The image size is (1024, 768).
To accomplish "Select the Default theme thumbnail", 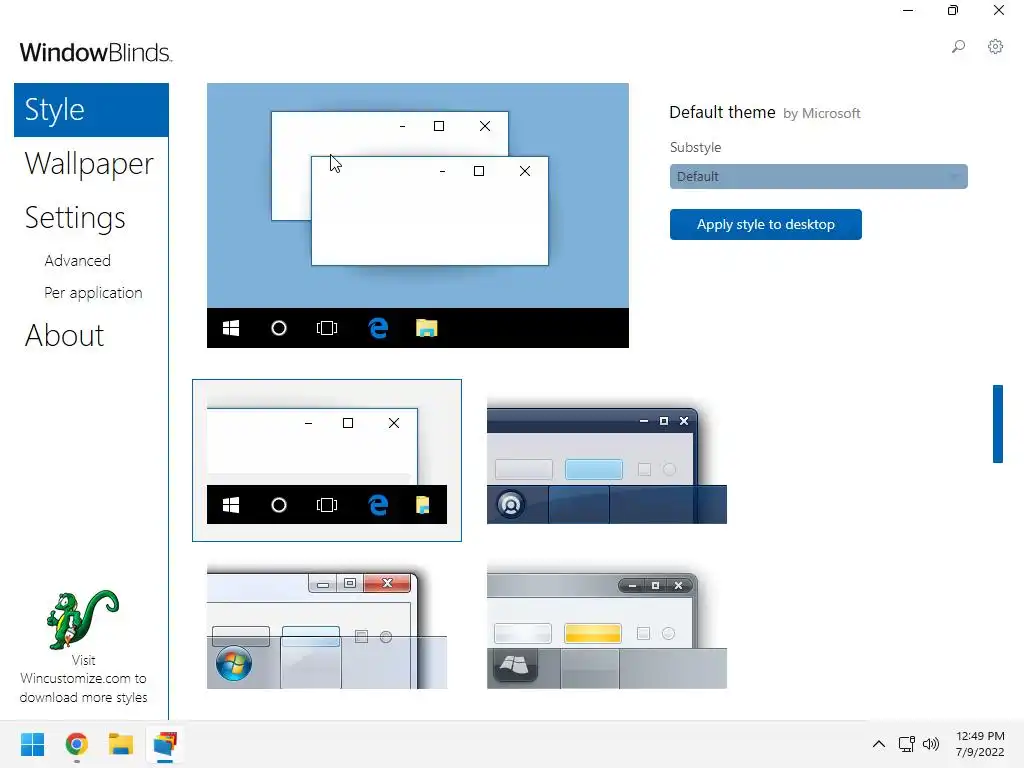I will [x=327, y=460].
